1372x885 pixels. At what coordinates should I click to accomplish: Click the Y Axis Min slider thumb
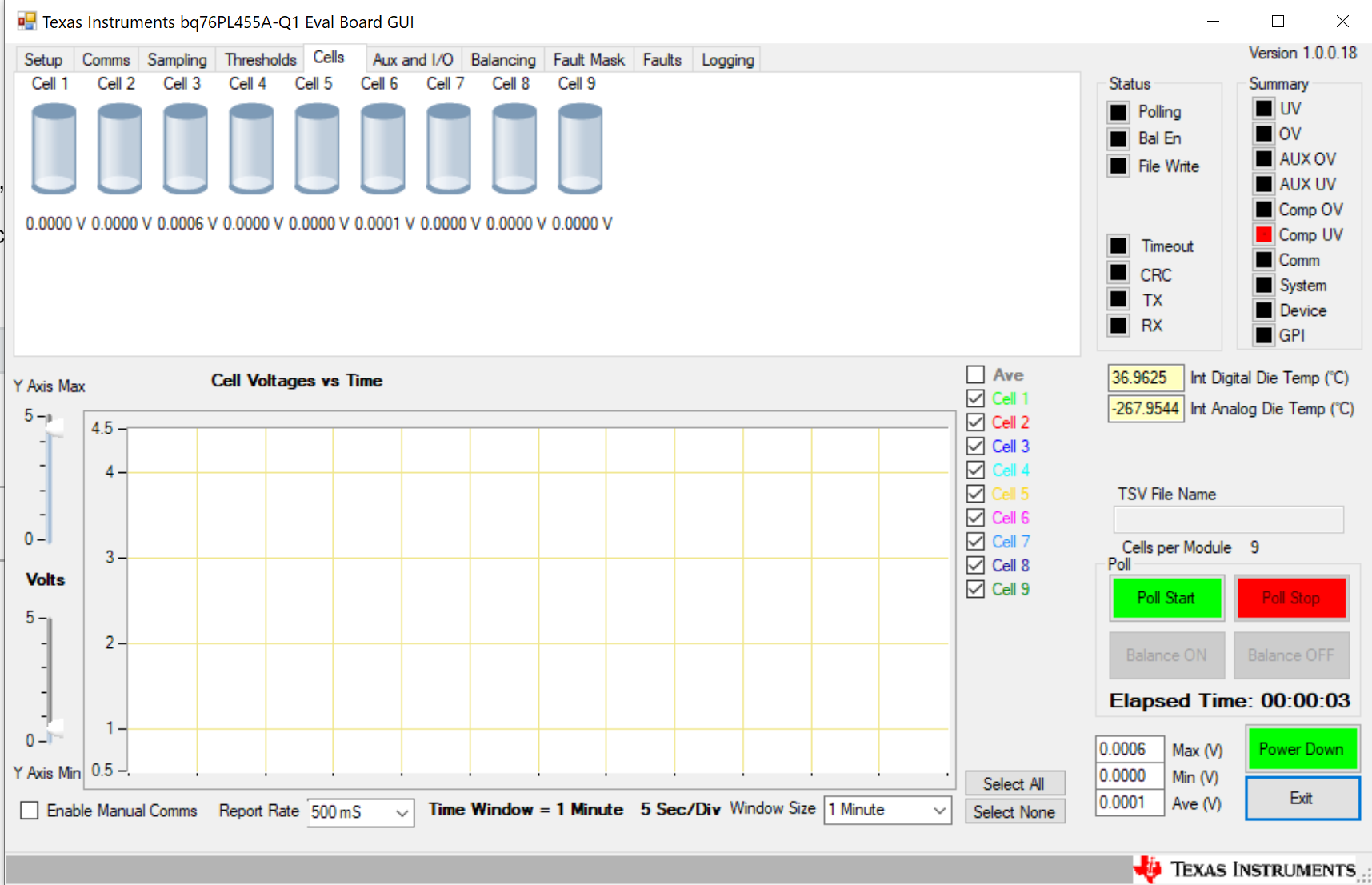pos(54,729)
